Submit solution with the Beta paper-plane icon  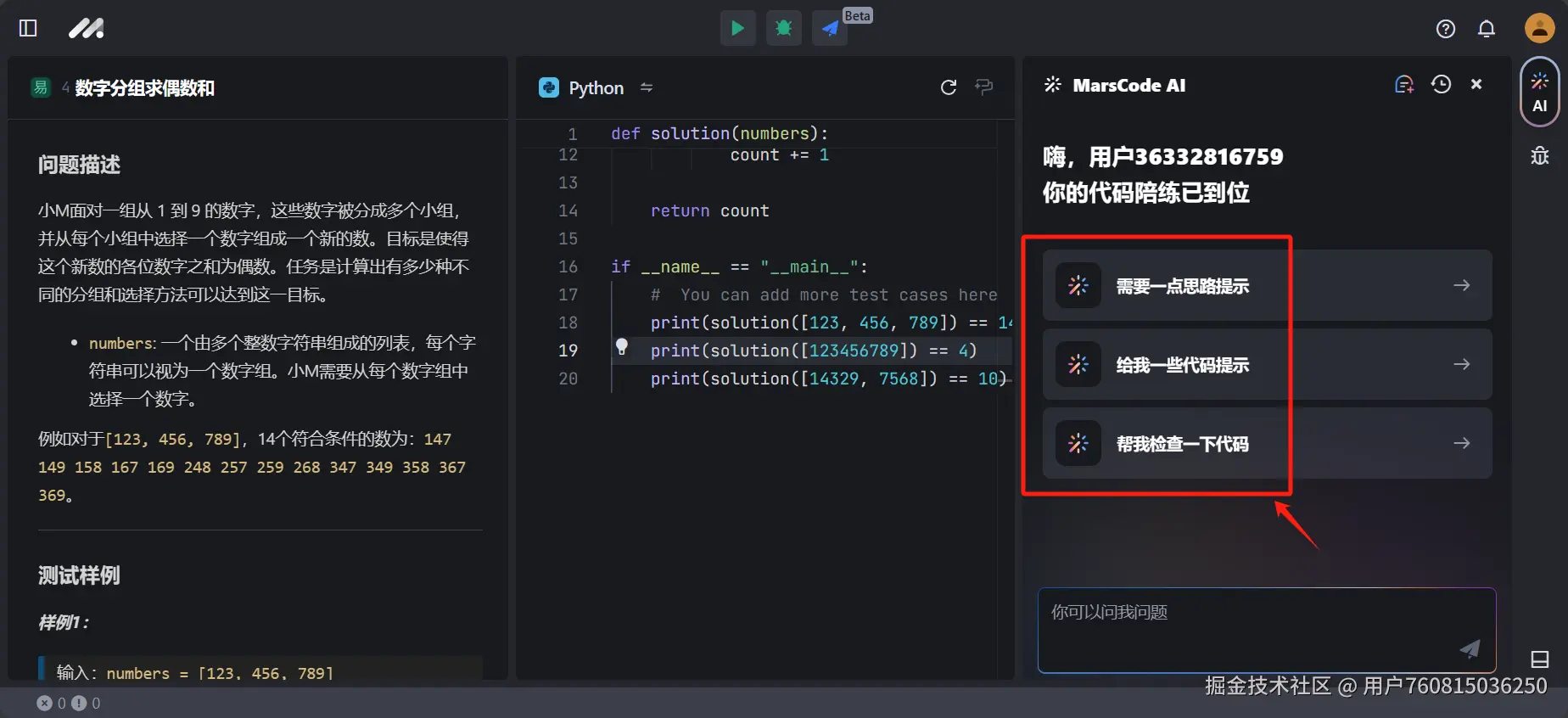tap(830, 28)
